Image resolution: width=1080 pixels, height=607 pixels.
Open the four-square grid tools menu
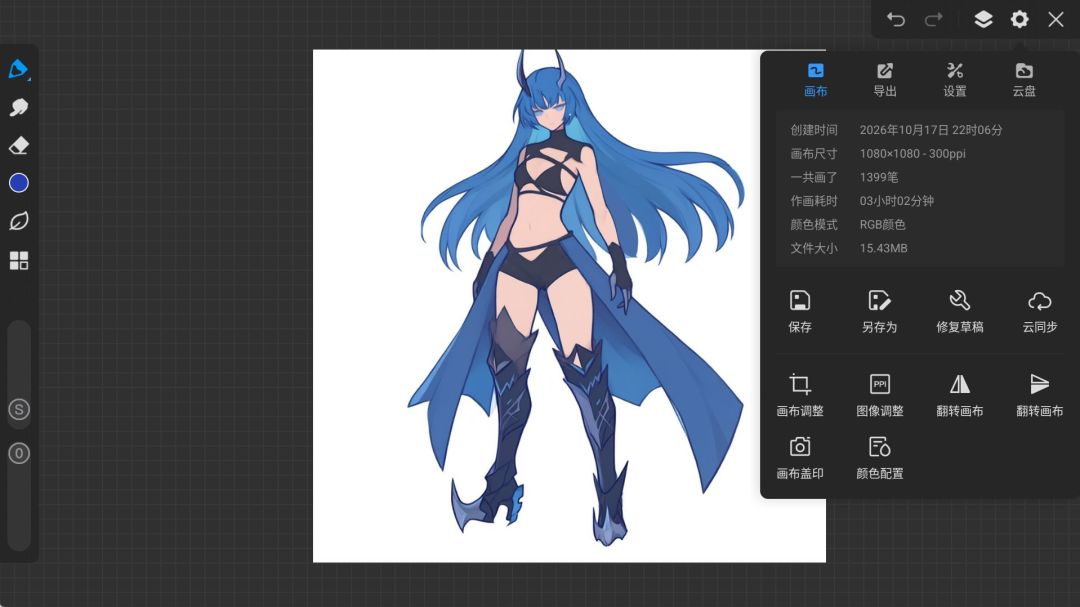tap(19, 260)
